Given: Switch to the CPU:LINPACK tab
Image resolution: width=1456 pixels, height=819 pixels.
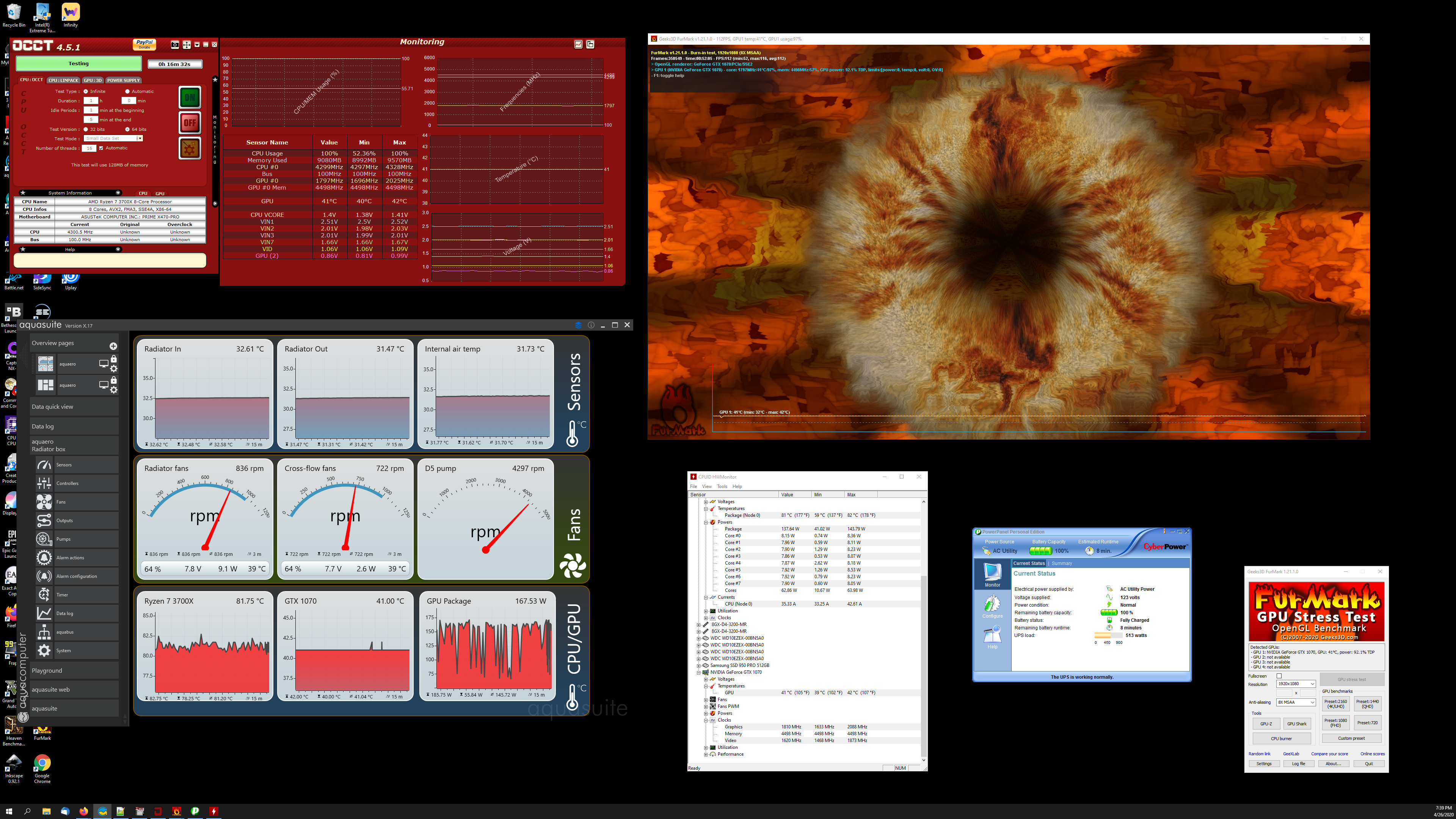Looking at the screenshot, I should pyautogui.click(x=63, y=80).
